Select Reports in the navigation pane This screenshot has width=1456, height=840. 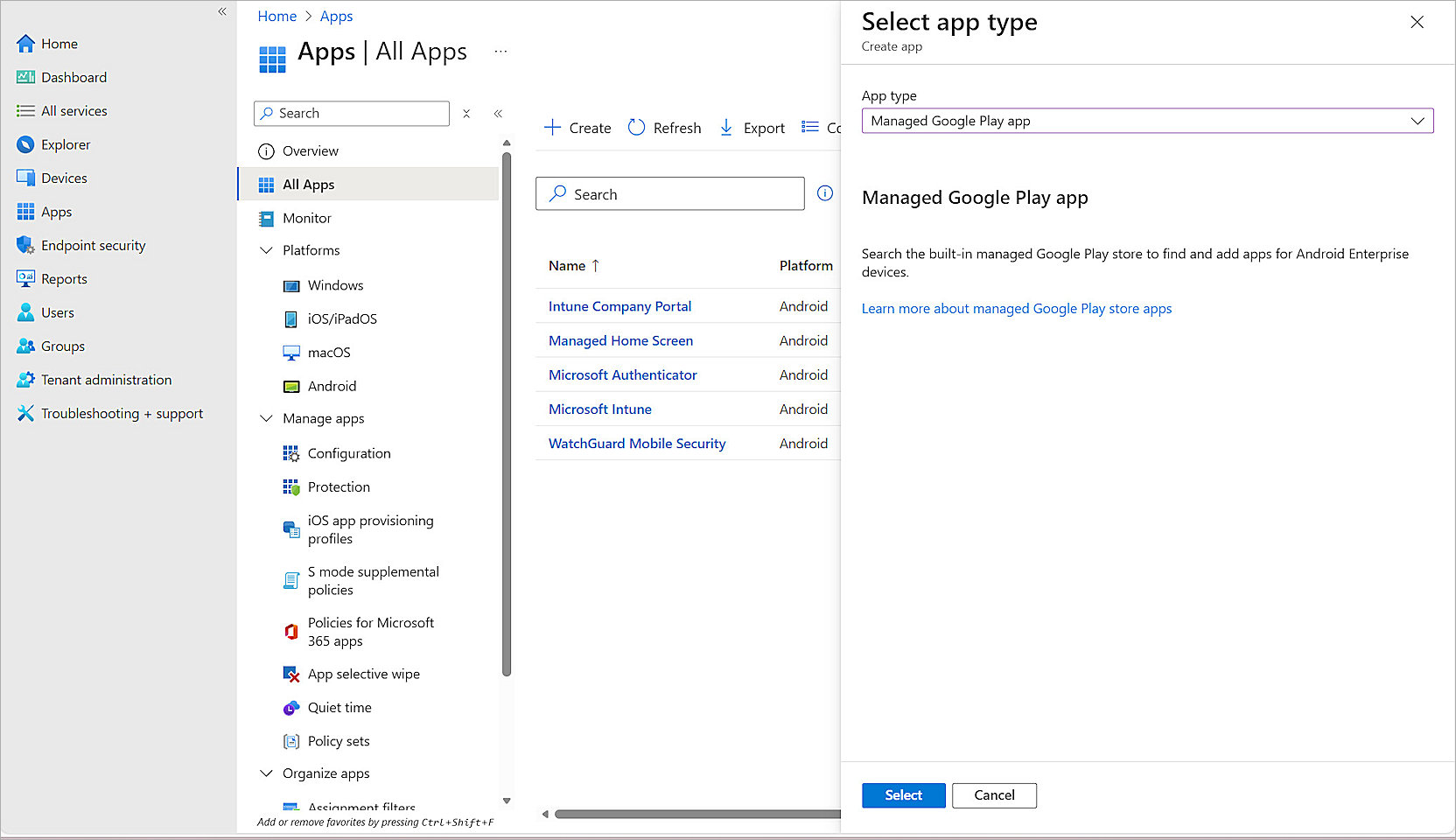tap(63, 278)
